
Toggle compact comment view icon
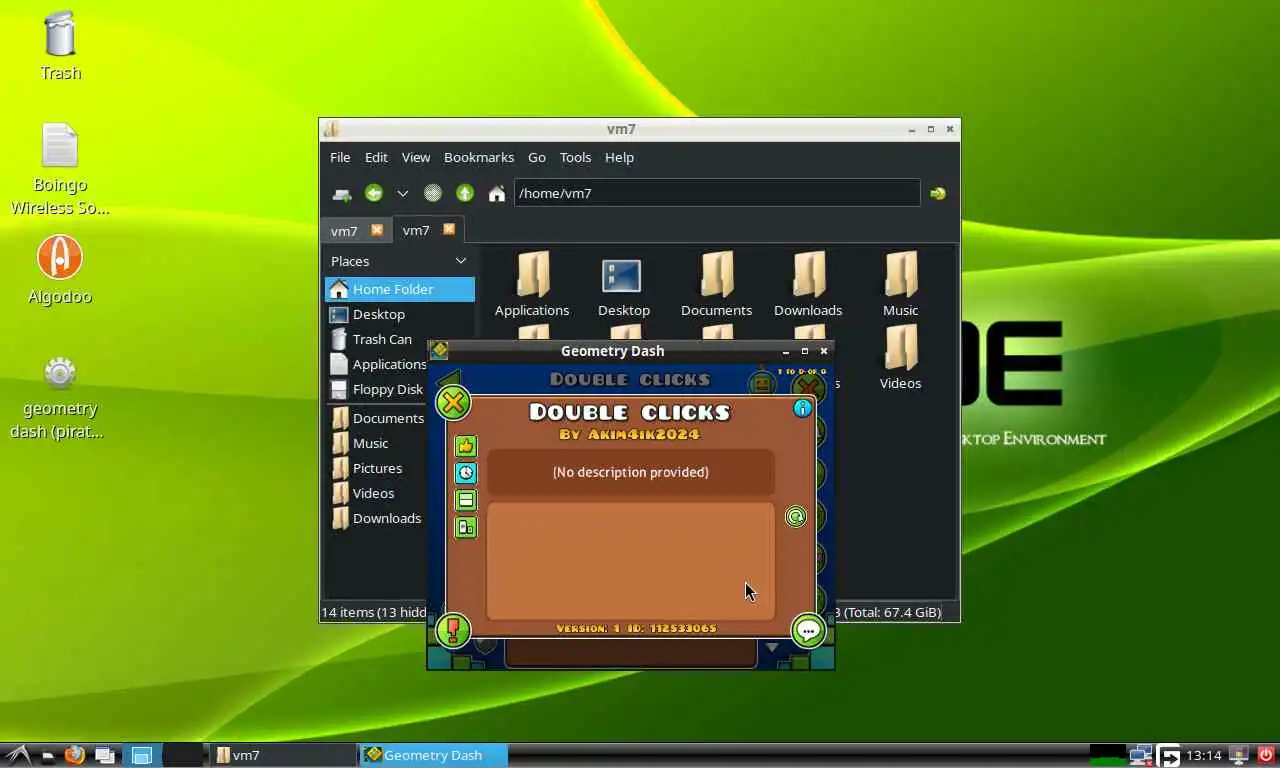click(x=466, y=500)
